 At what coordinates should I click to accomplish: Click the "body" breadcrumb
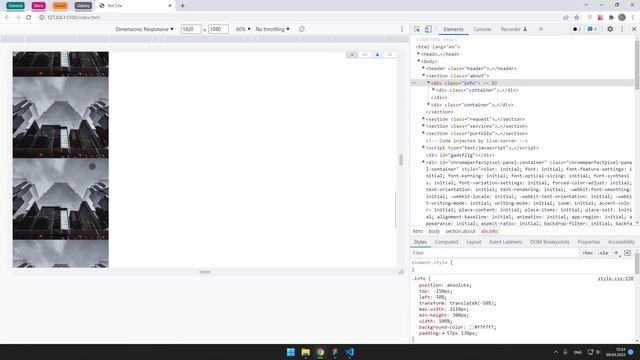click(434, 231)
